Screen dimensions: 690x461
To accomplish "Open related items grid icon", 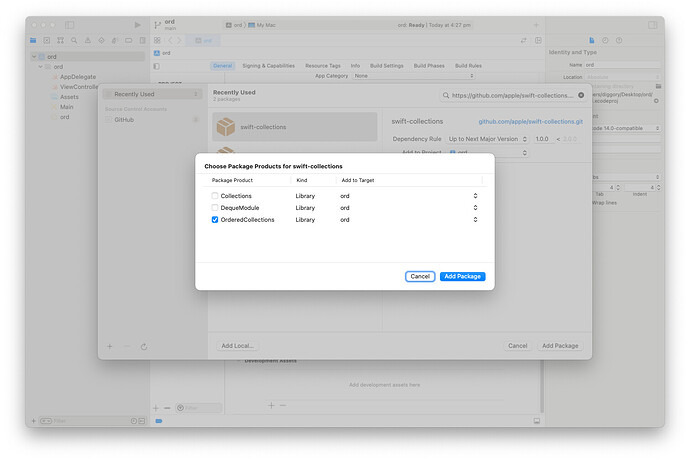I will pos(157,40).
